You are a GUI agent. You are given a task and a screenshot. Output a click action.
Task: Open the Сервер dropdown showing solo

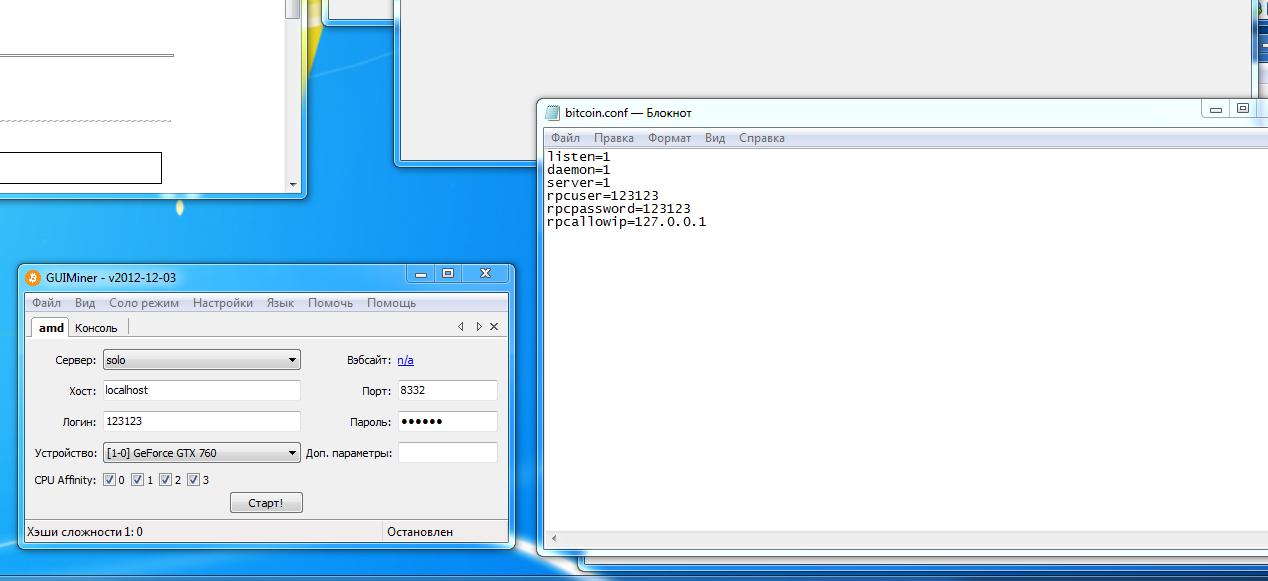click(201, 360)
